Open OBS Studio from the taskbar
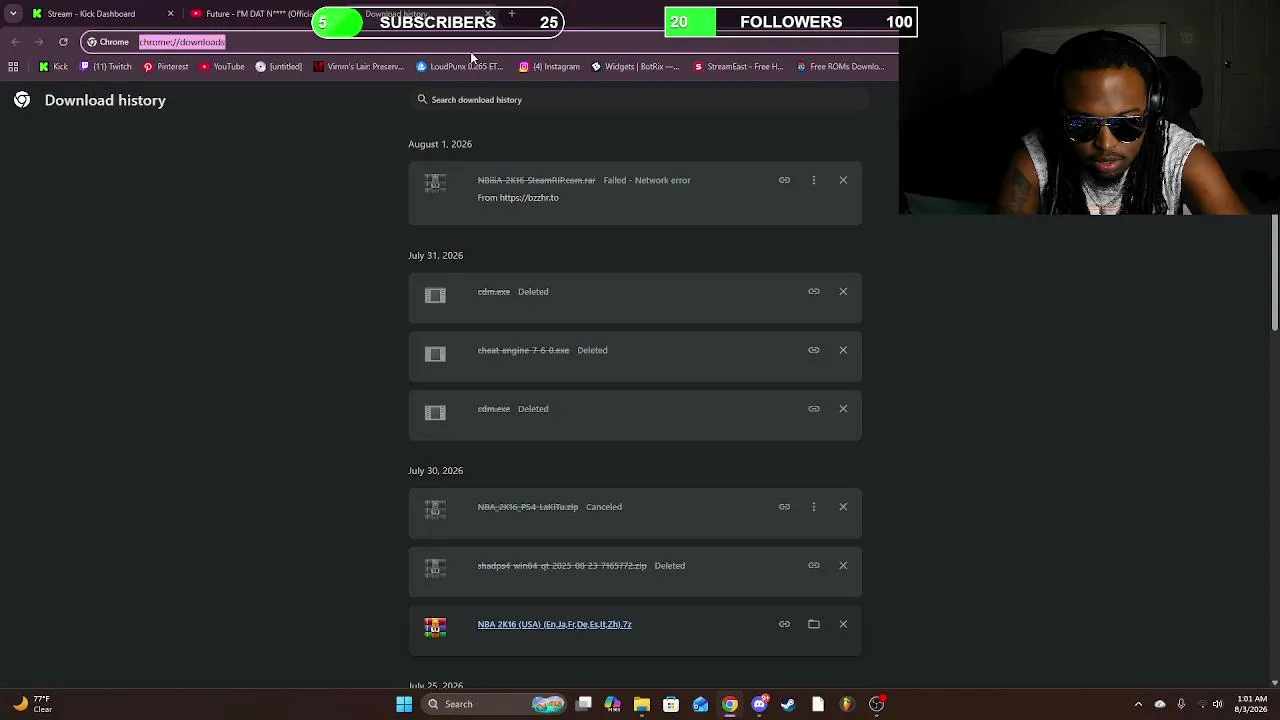This screenshot has height=720, width=1280. [876, 704]
